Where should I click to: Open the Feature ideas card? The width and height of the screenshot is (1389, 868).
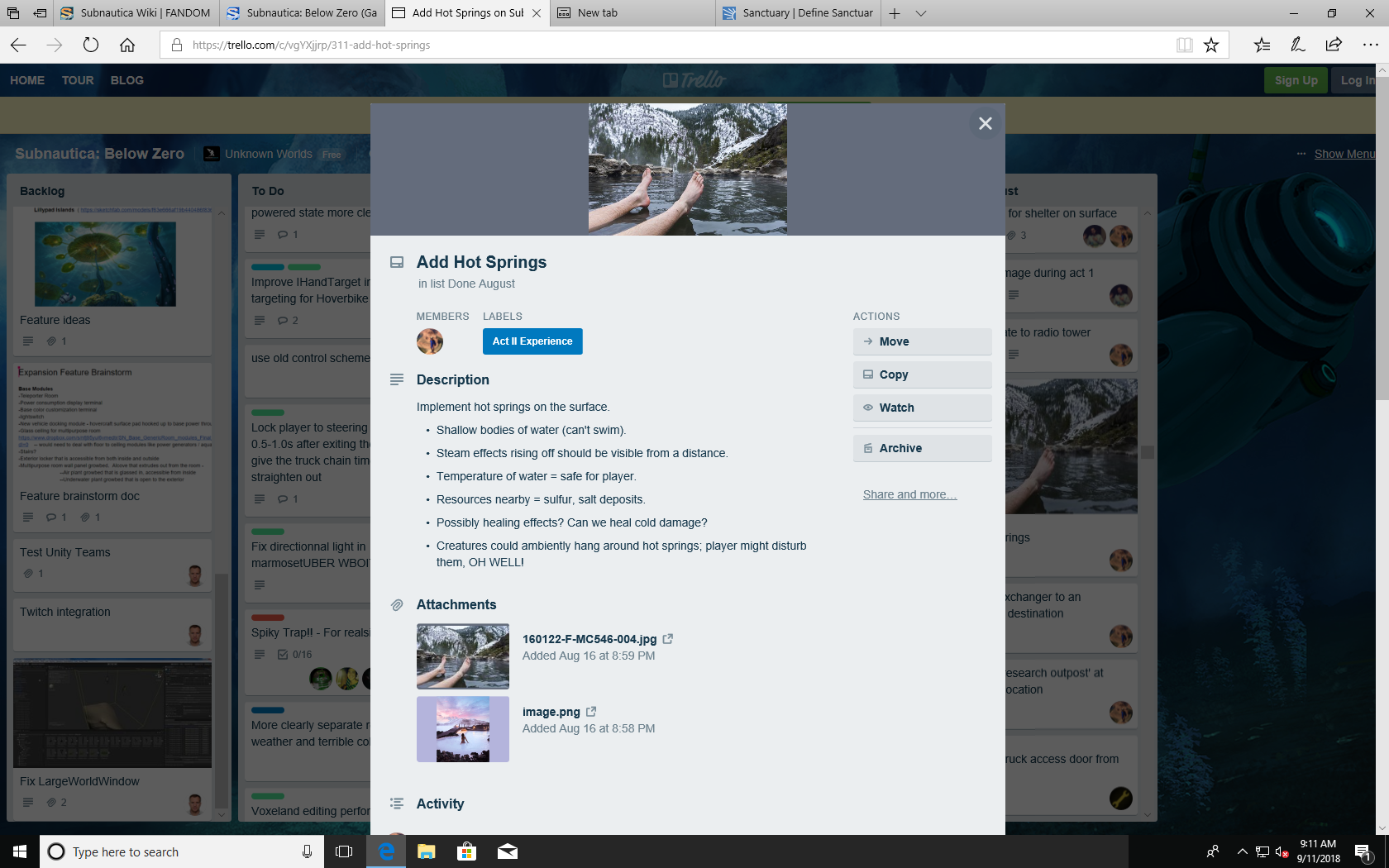click(112, 280)
